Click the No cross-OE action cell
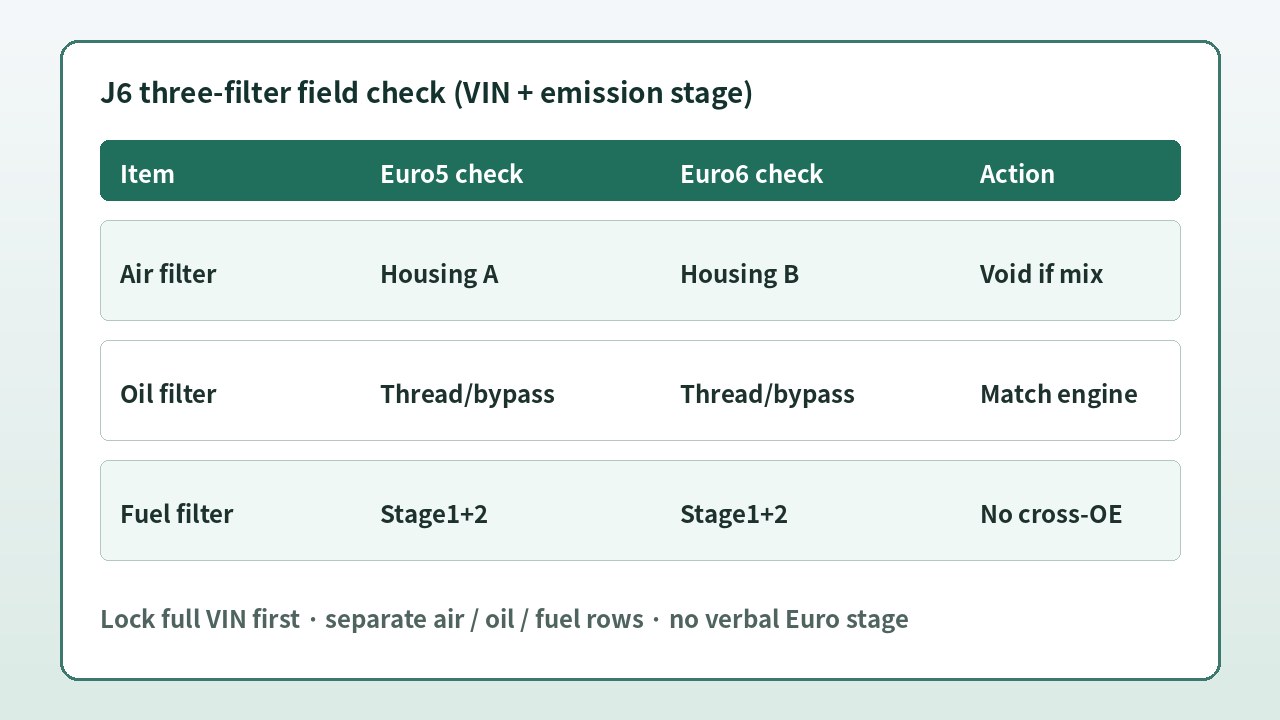The height and width of the screenshot is (720, 1280). [1051, 514]
